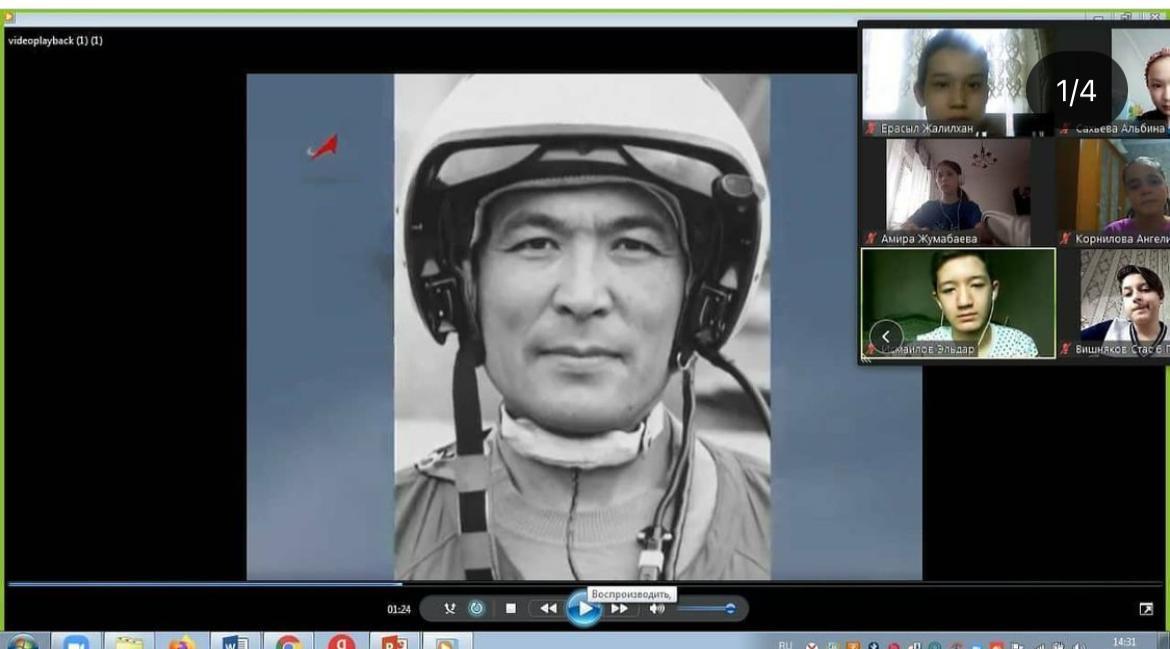The image size is (1170, 649).
Task: Click the rewind (previous) button
Action: pyautogui.click(x=548, y=608)
